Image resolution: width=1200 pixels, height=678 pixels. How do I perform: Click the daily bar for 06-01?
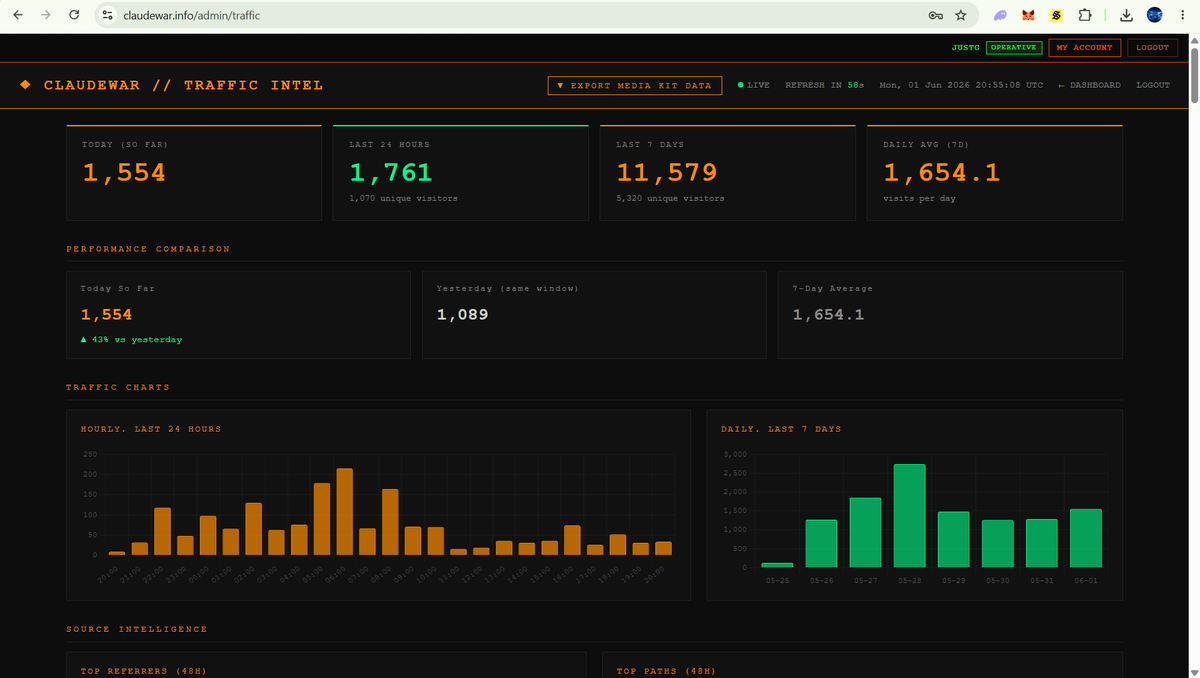pyautogui.click(x=1086, y=539)
